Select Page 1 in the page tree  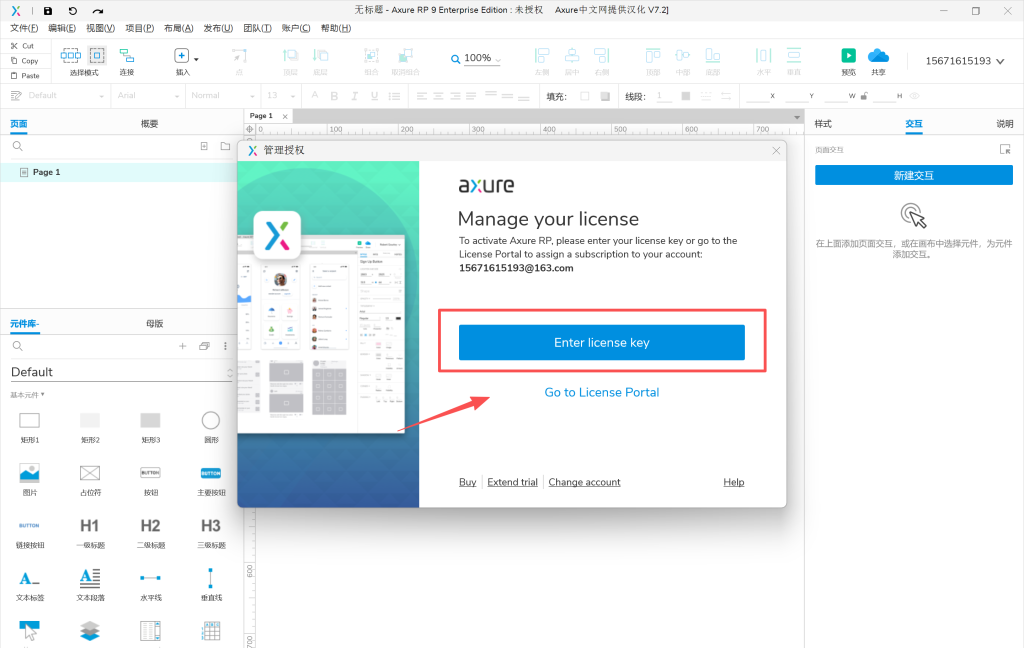tap(46, 172)
